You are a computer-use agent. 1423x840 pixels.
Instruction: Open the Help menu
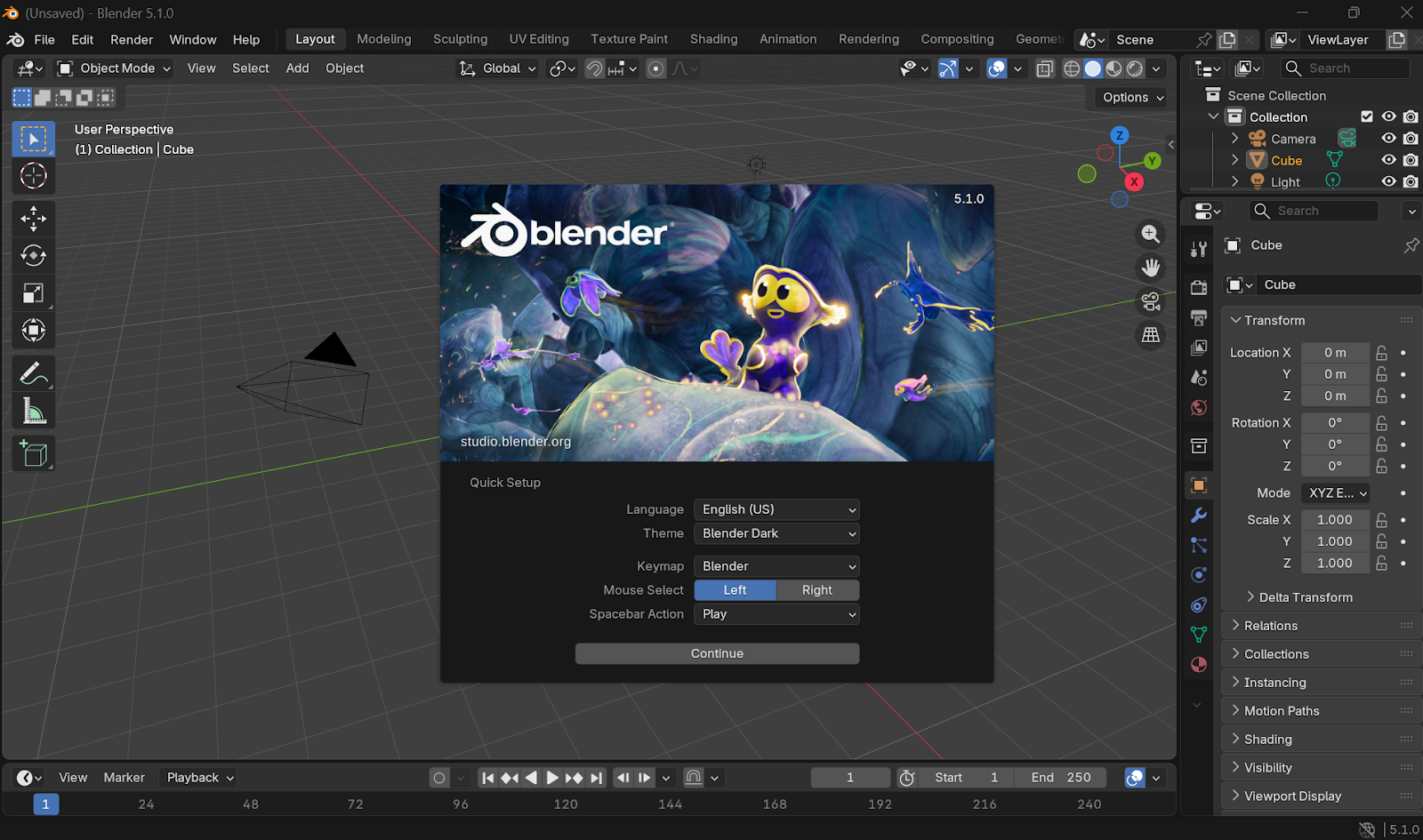[246, 40]
